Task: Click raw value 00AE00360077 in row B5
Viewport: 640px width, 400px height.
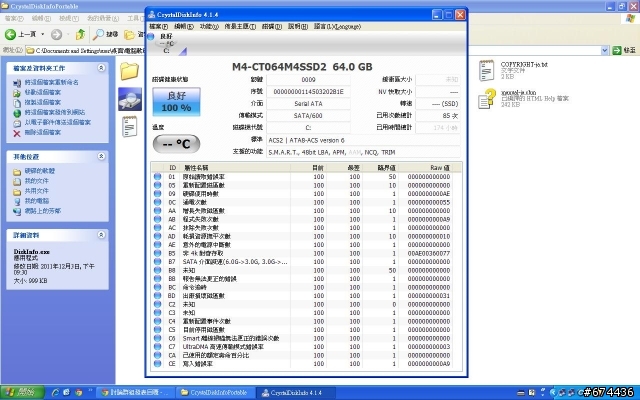Action: click(429, 253)
